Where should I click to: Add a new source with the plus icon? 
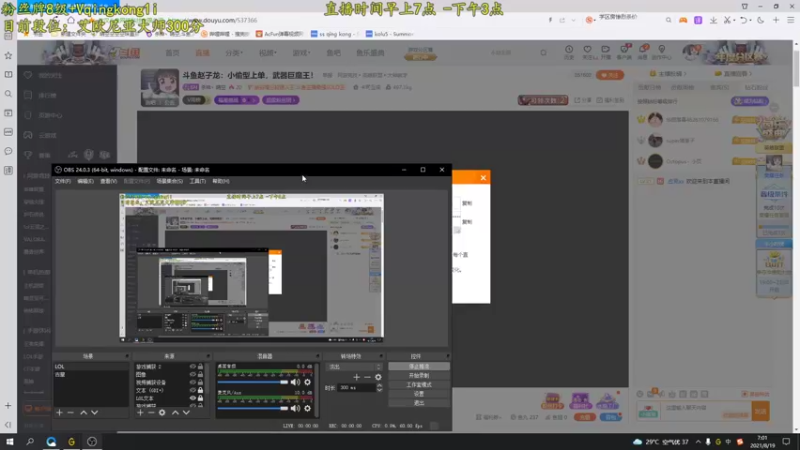click(x=140, y=412)
